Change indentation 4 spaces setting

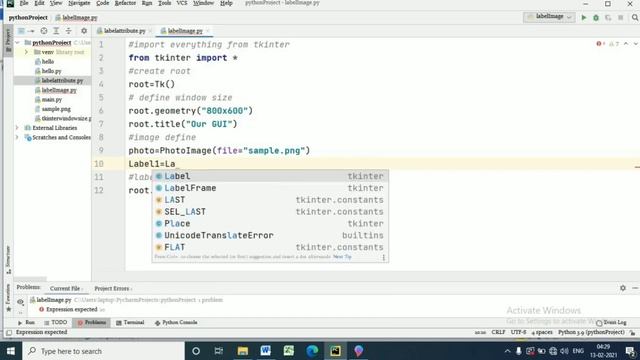542,332
